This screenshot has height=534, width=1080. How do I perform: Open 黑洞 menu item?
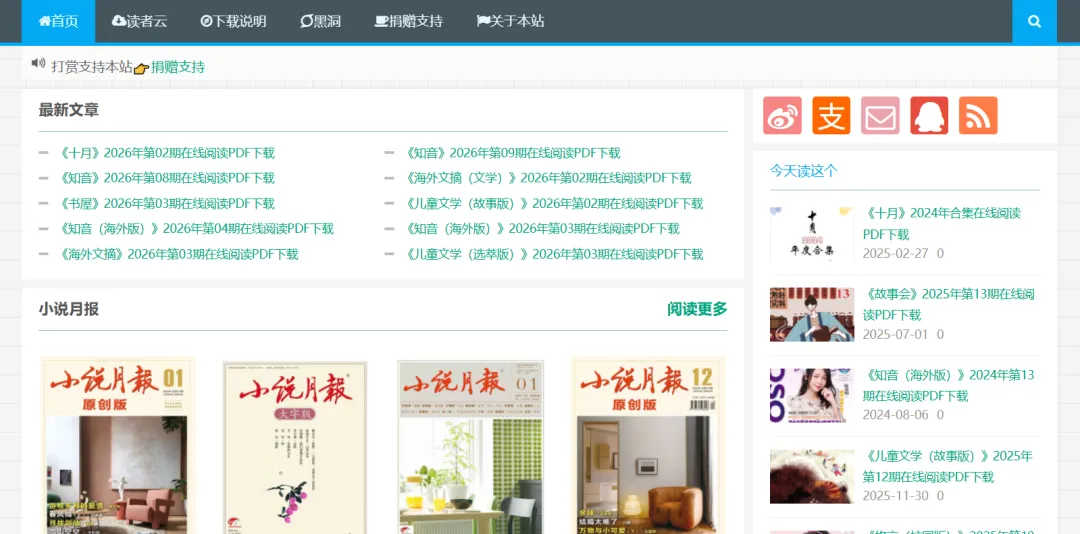click(x=321, y=21)
